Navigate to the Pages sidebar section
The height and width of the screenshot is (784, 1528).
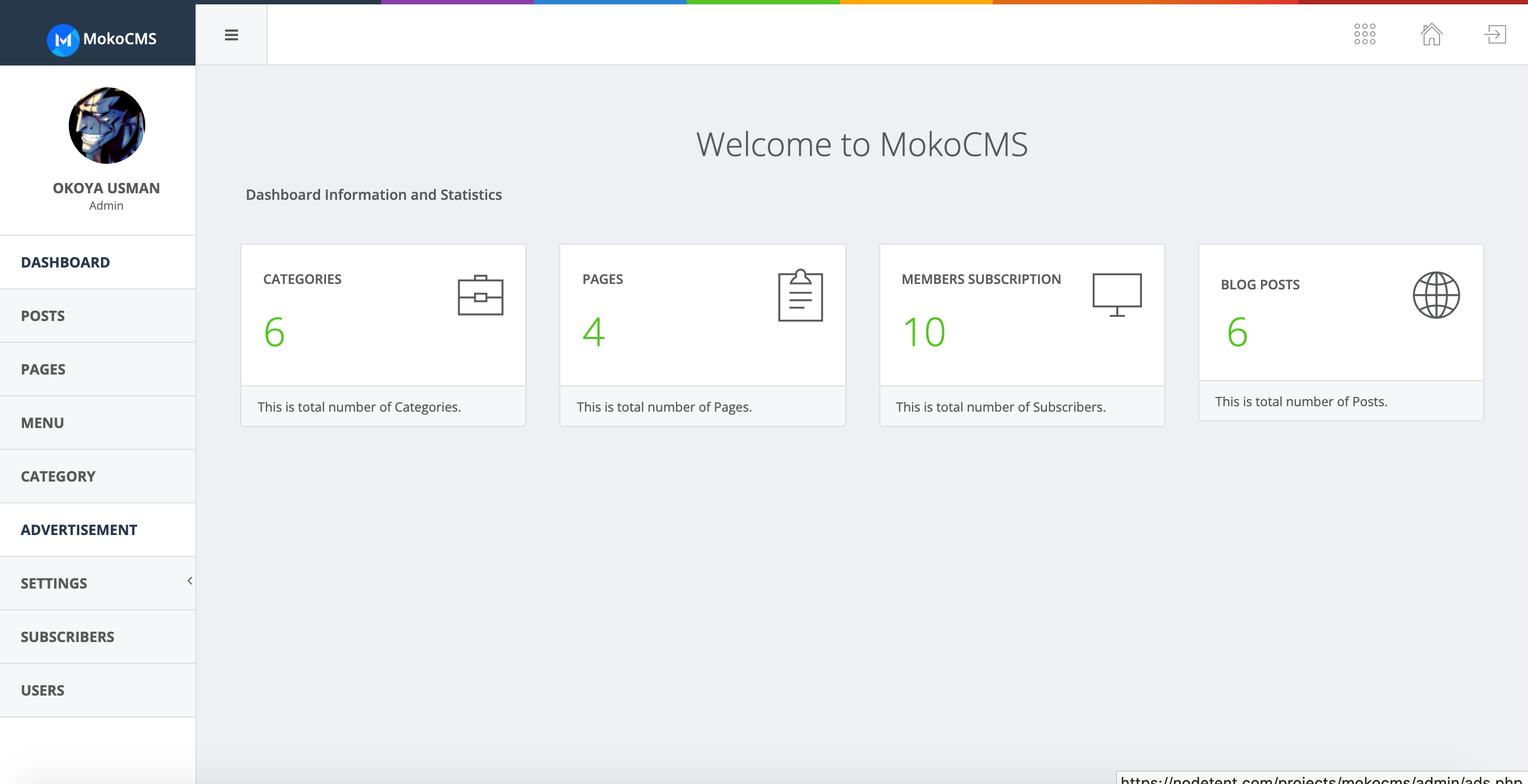pyautogui.click(x=43, y=369)
